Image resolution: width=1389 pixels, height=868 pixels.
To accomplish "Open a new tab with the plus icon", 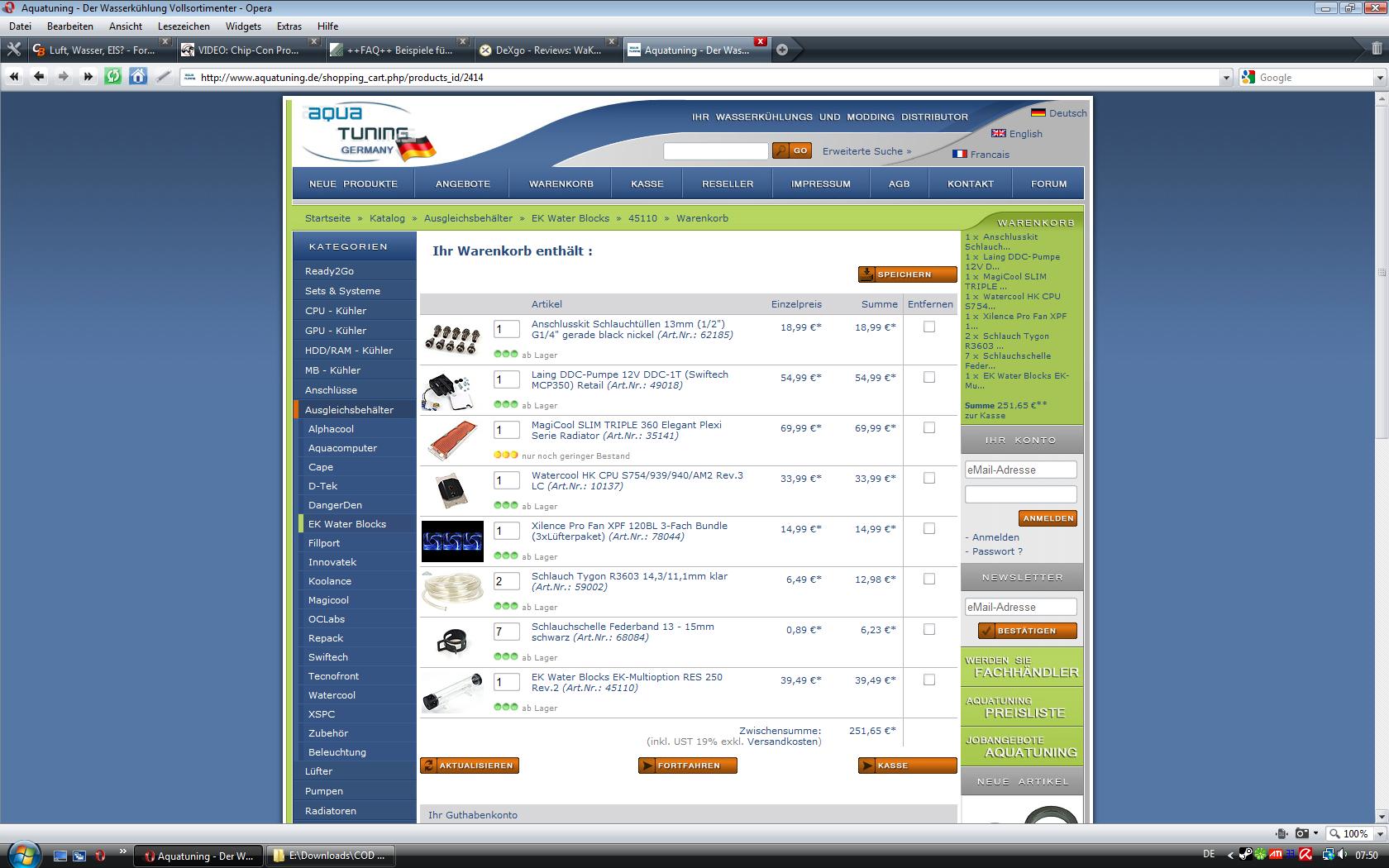I will [x=782, y=50].
